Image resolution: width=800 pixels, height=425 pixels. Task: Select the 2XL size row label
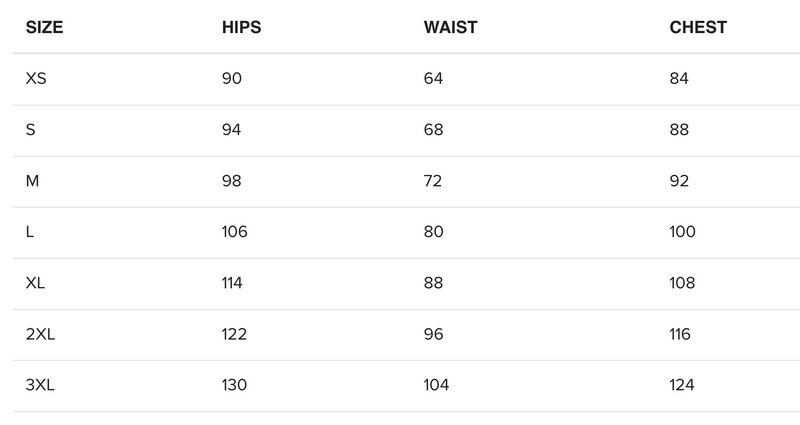pos(41,334)
